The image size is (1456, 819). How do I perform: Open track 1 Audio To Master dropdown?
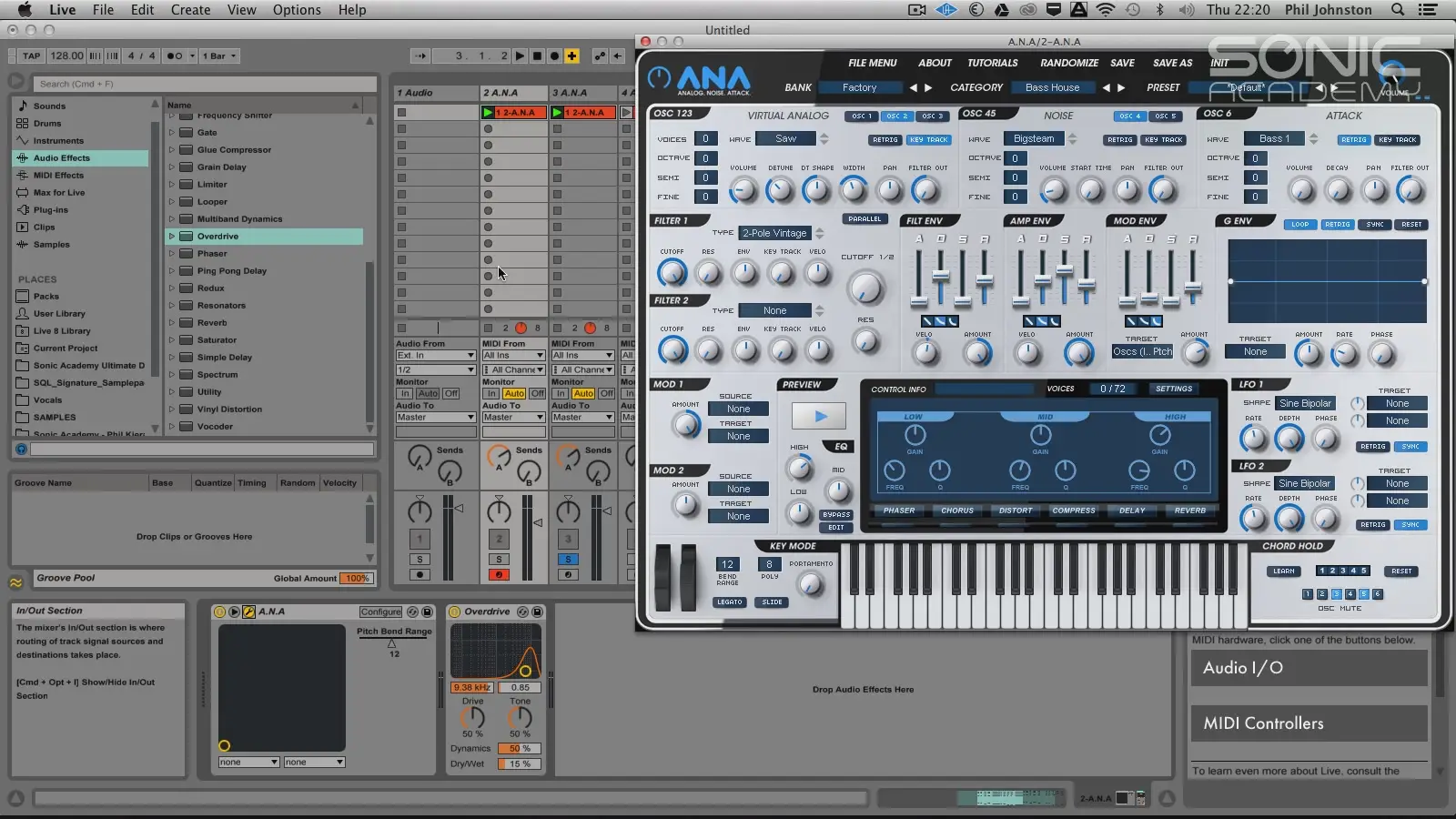pos(436,417)
